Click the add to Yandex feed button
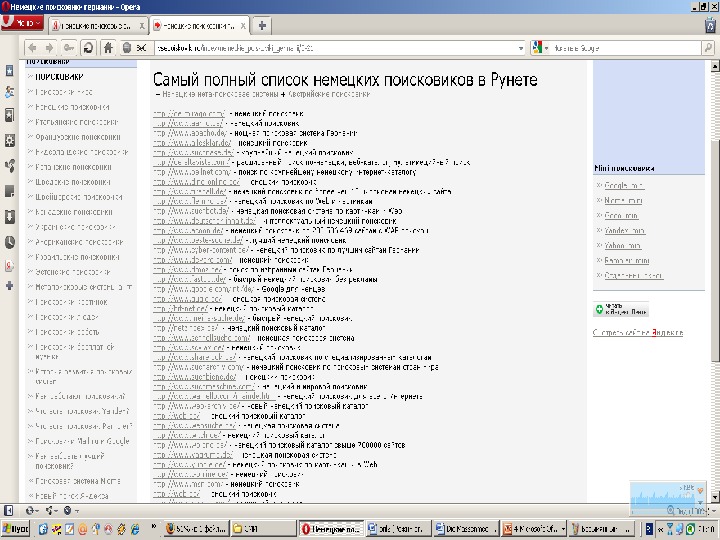This screenshot has height=540, width=720. click(621, 309)
